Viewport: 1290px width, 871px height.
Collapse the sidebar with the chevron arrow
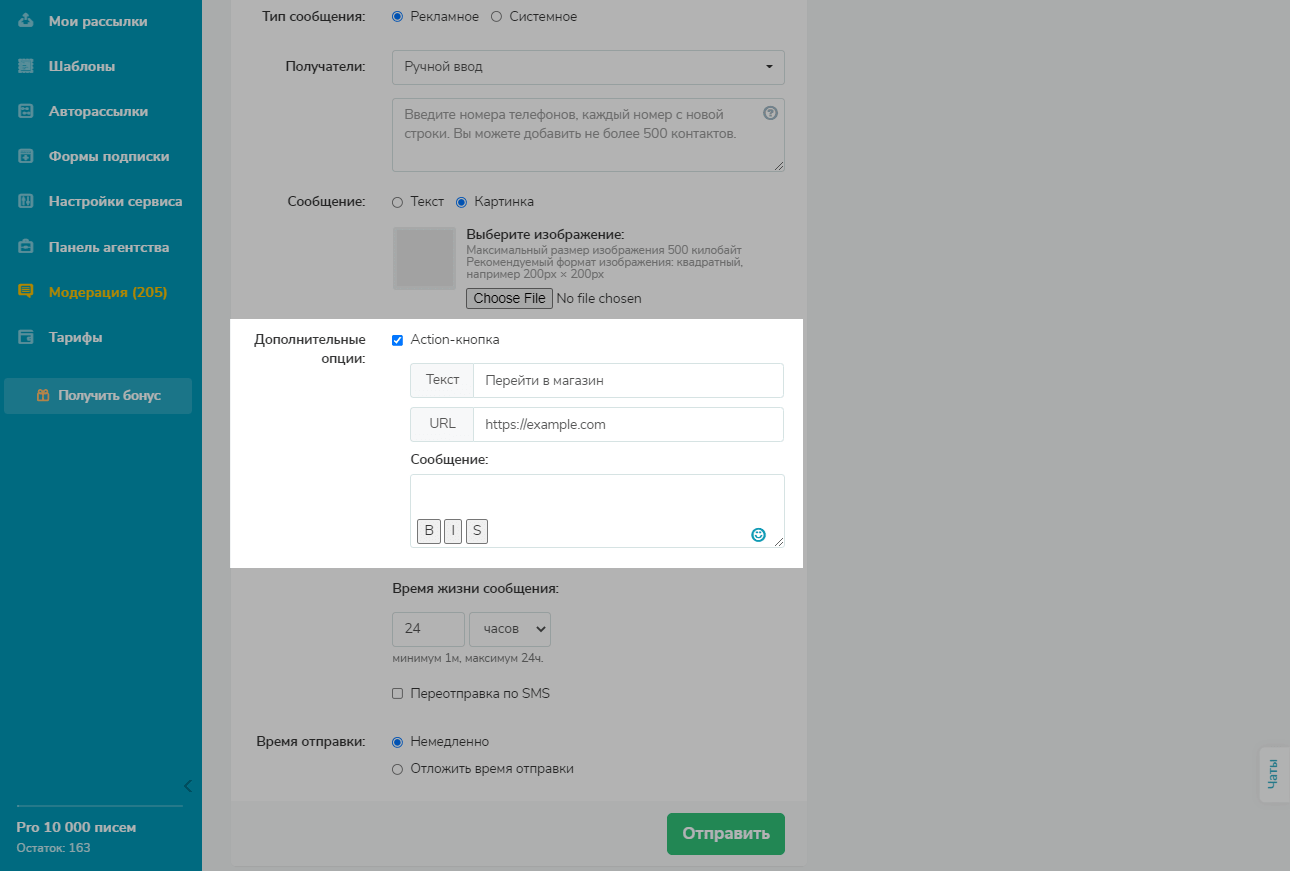pos(187,785)
